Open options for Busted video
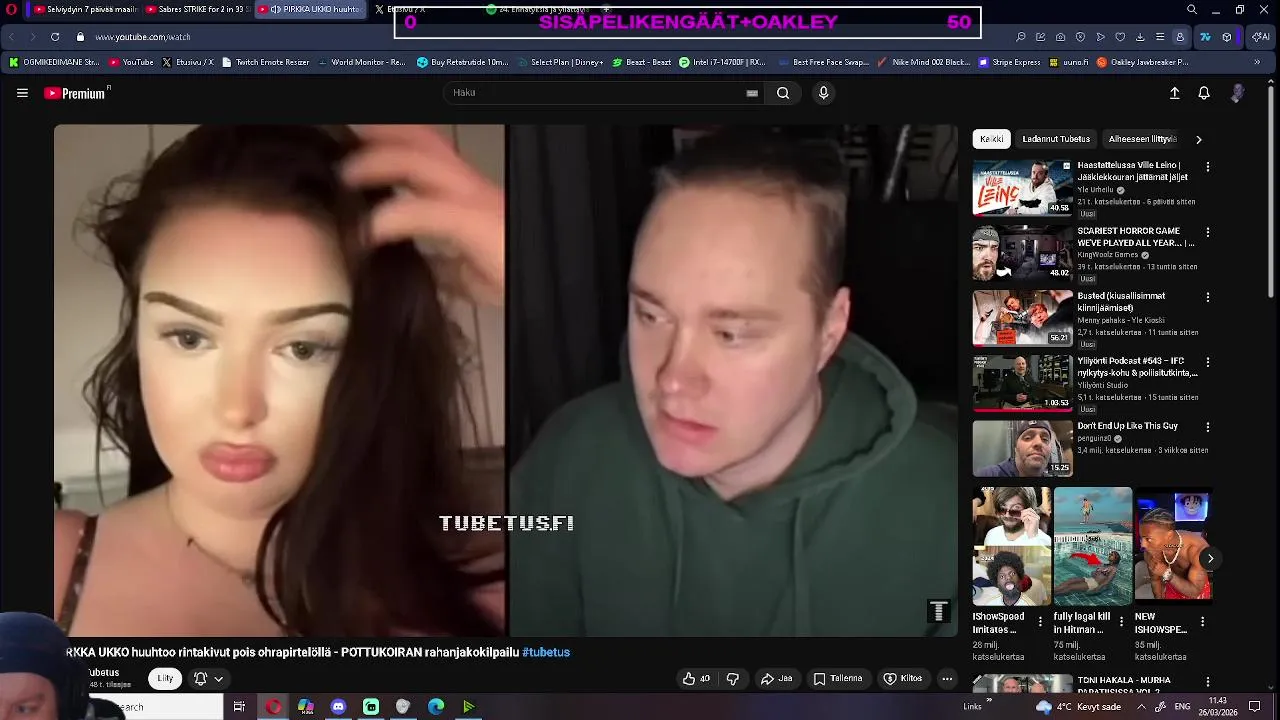 pyautogui.click(x=1208, y=297)
